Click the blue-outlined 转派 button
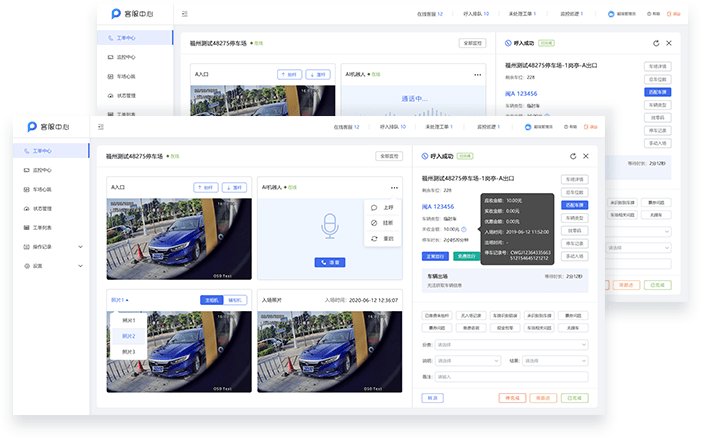 [432, 398]
